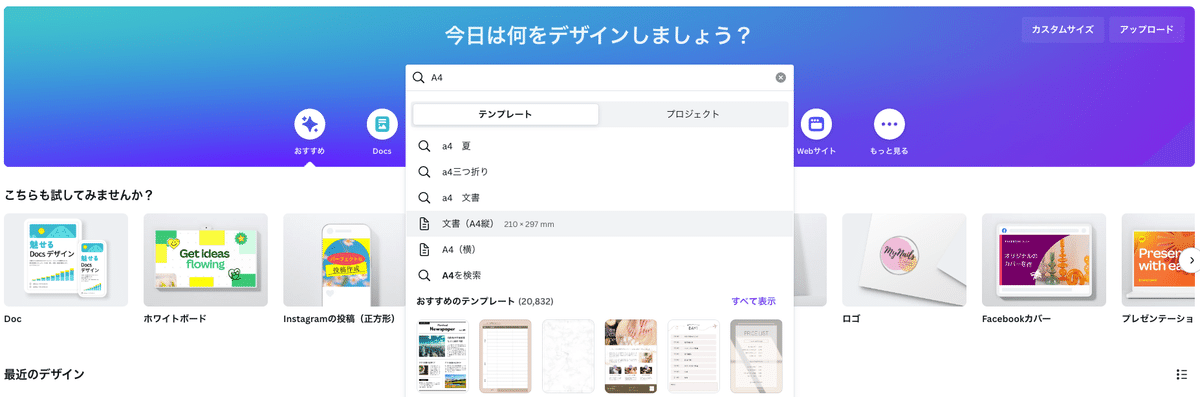The height and width of the screenshot is (397, 1200).
Task: Click the 最近のデザイン heading
Action: 44,374
